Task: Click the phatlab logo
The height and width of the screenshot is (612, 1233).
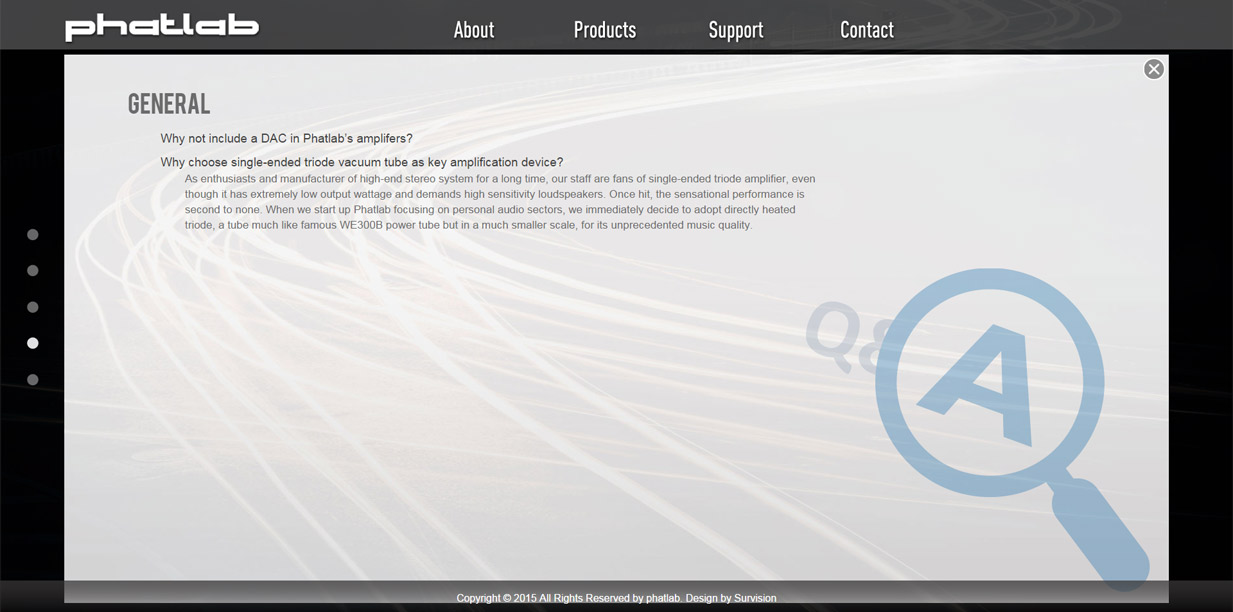Action: coord(162,27)
